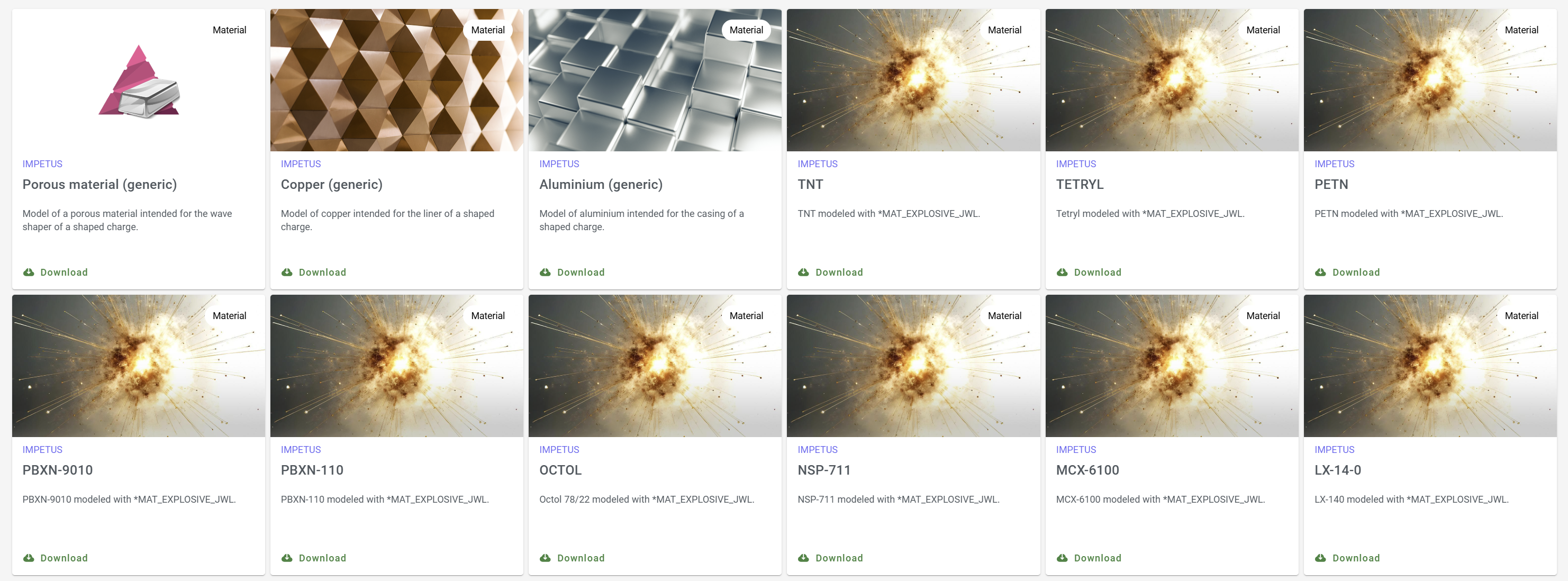Open the OCTOL explosion thumbnail

(655, 366)
